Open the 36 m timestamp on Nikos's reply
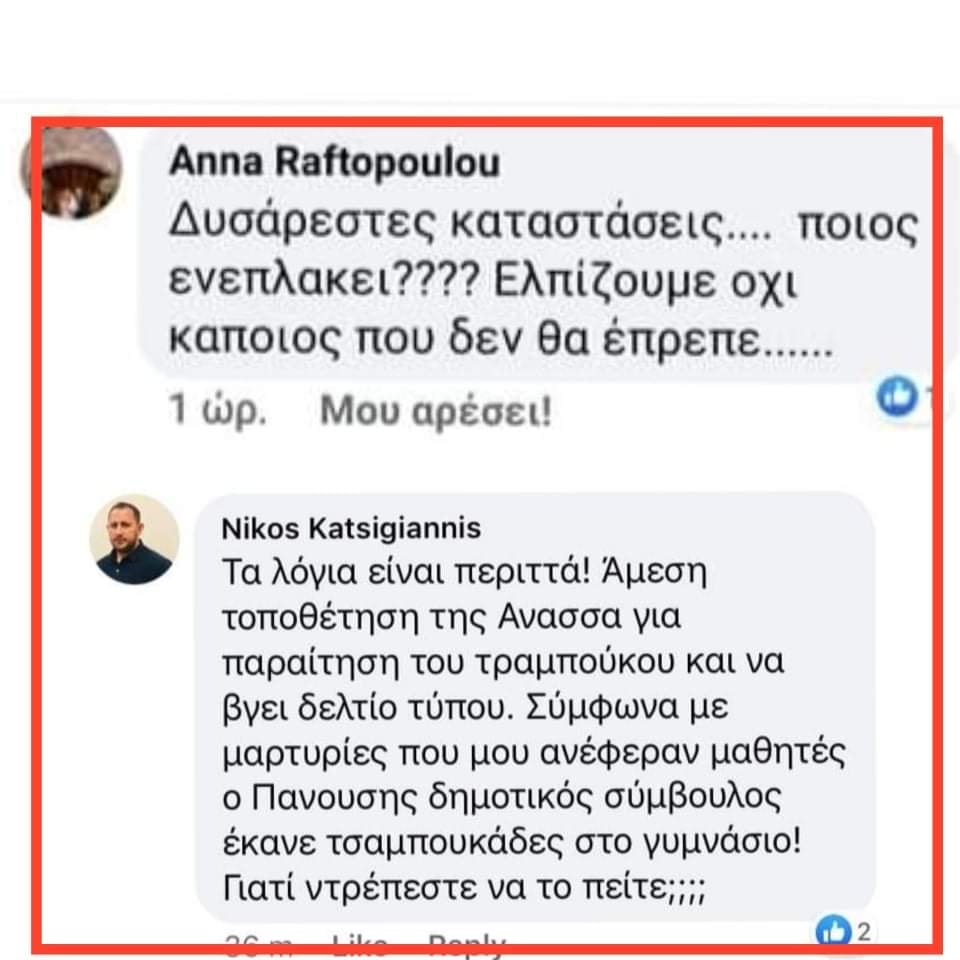This screenshot has width=960, height=960. click(x=258, y=945)
